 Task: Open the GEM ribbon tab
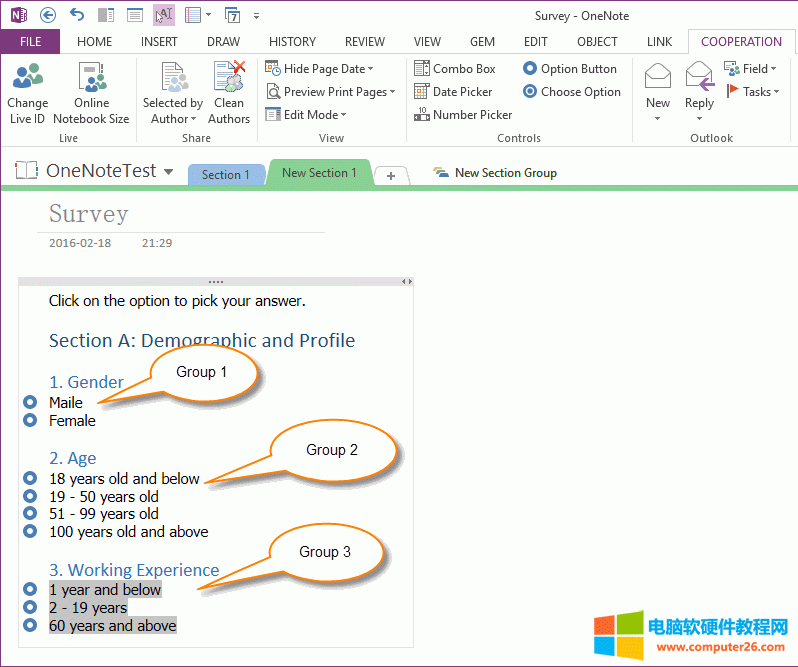coord(482,42)
